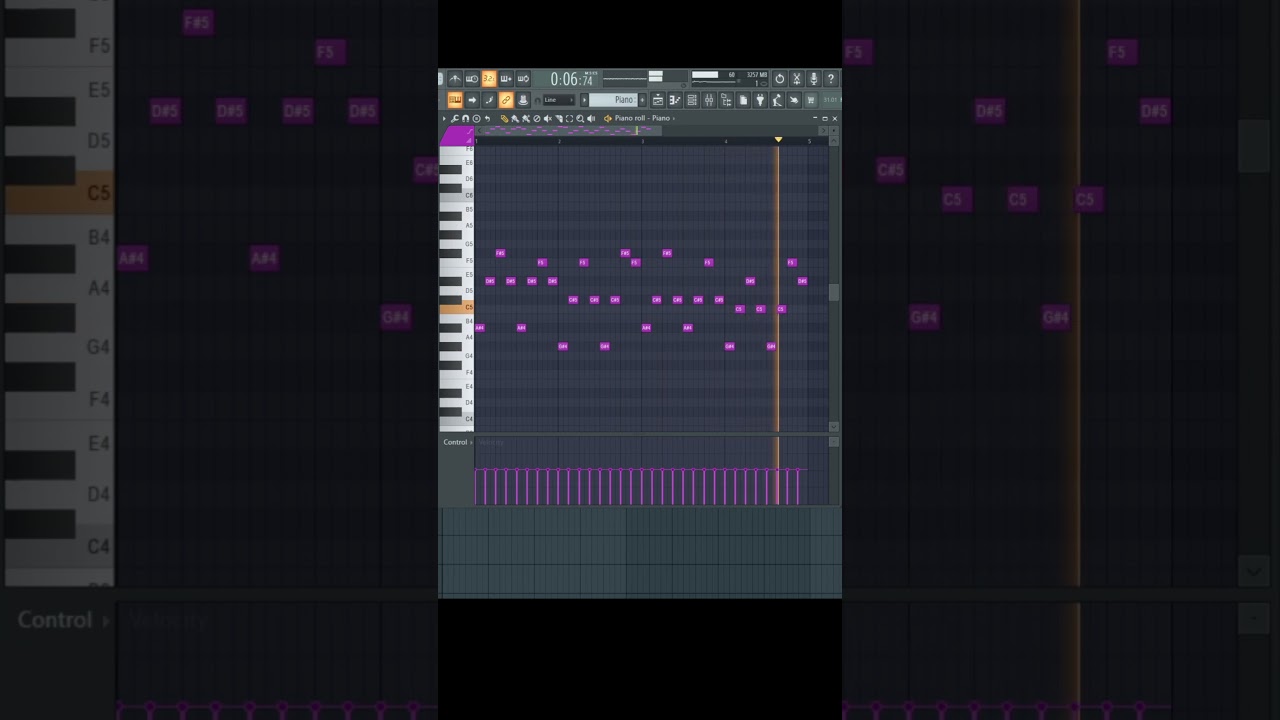Select the Delete tool

pos(537,118)
